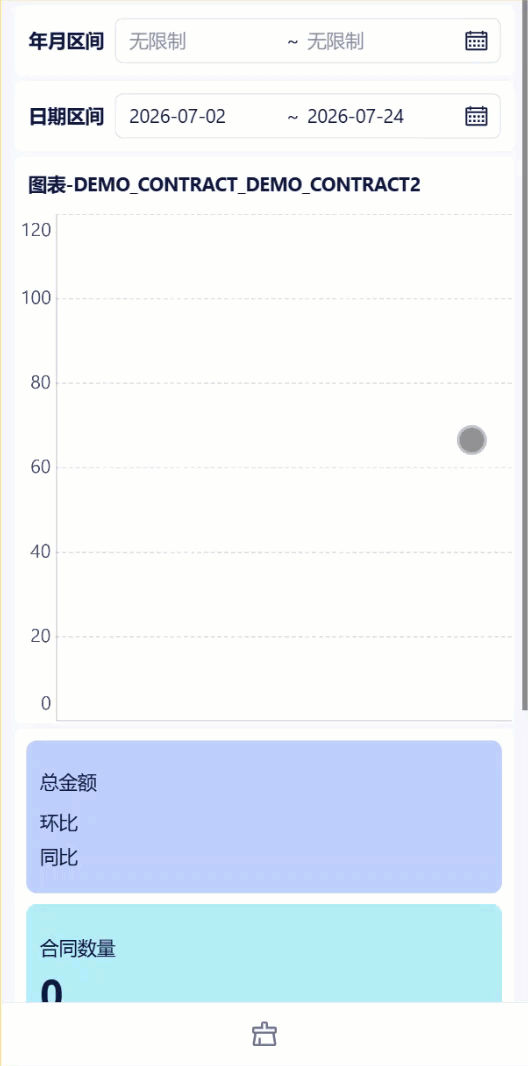This screenshot has height=1066, width=528.
Task: Tap the 合同数量 card label
Action: tap(78, 948)
